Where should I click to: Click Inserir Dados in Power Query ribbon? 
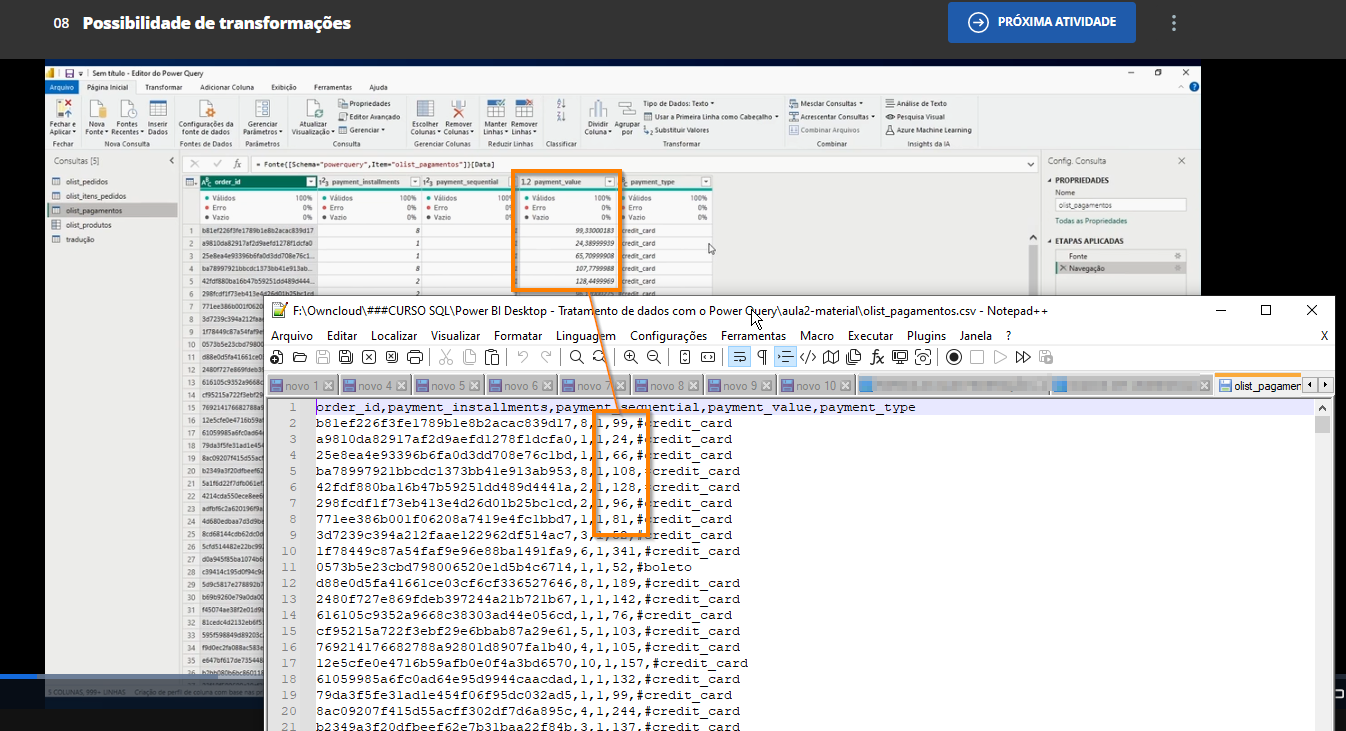pos(157,116)
